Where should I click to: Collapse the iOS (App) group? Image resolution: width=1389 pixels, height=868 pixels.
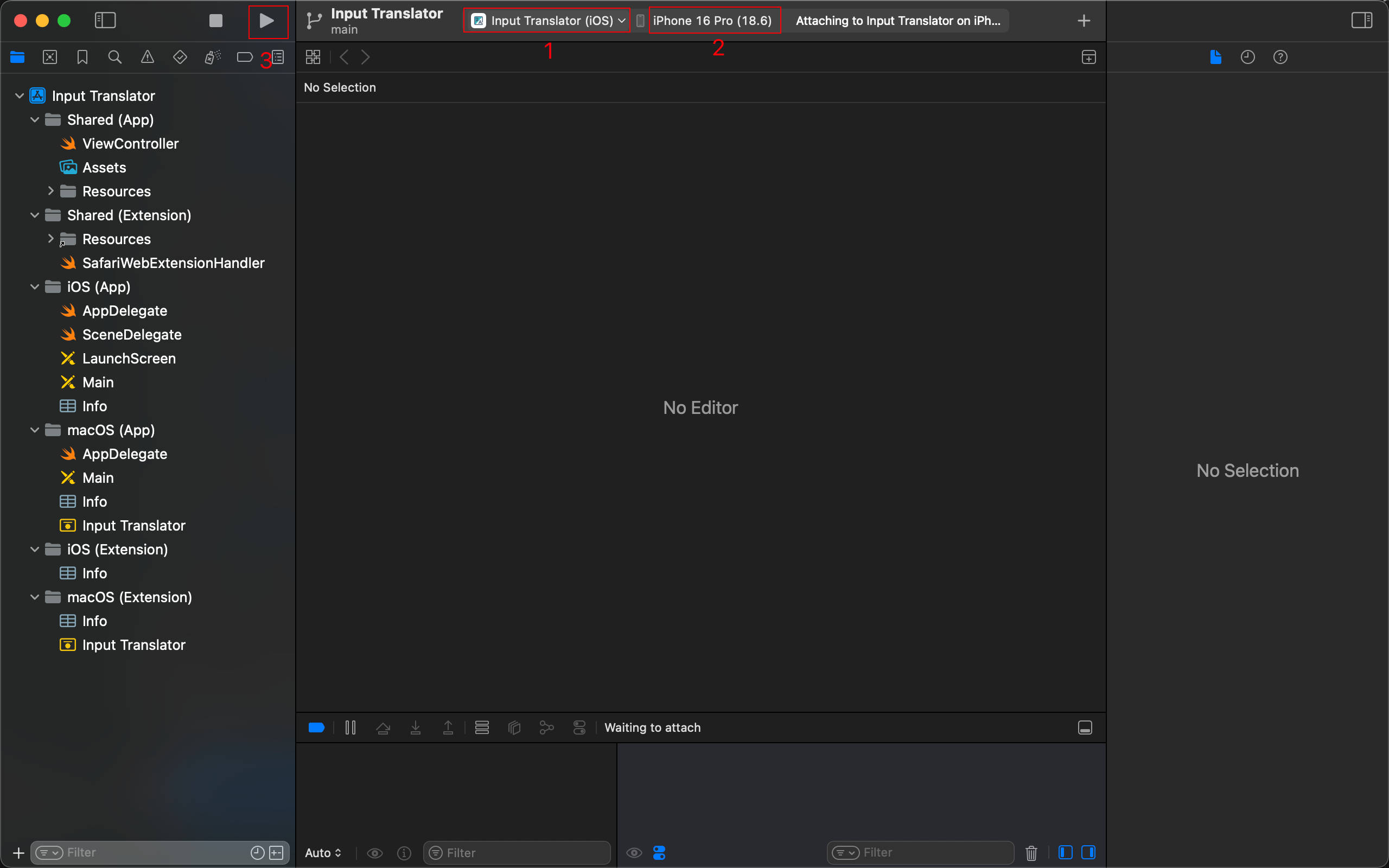35,286
